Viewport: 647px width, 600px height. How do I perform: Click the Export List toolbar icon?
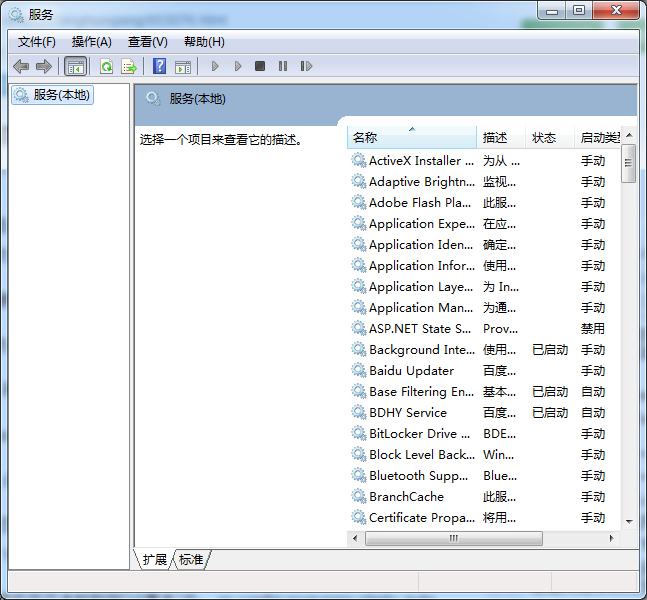click(x=128, y=67)
